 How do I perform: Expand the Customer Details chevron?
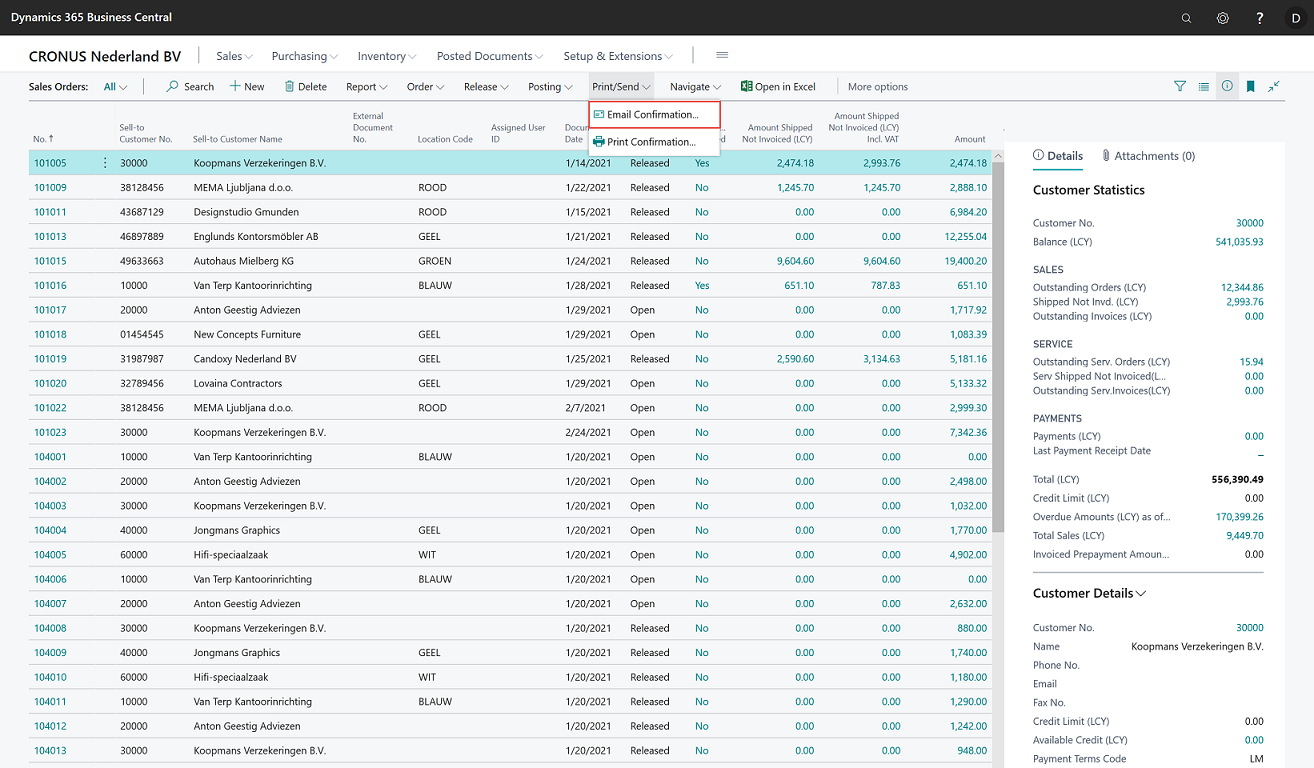[x=1141, y=593]
